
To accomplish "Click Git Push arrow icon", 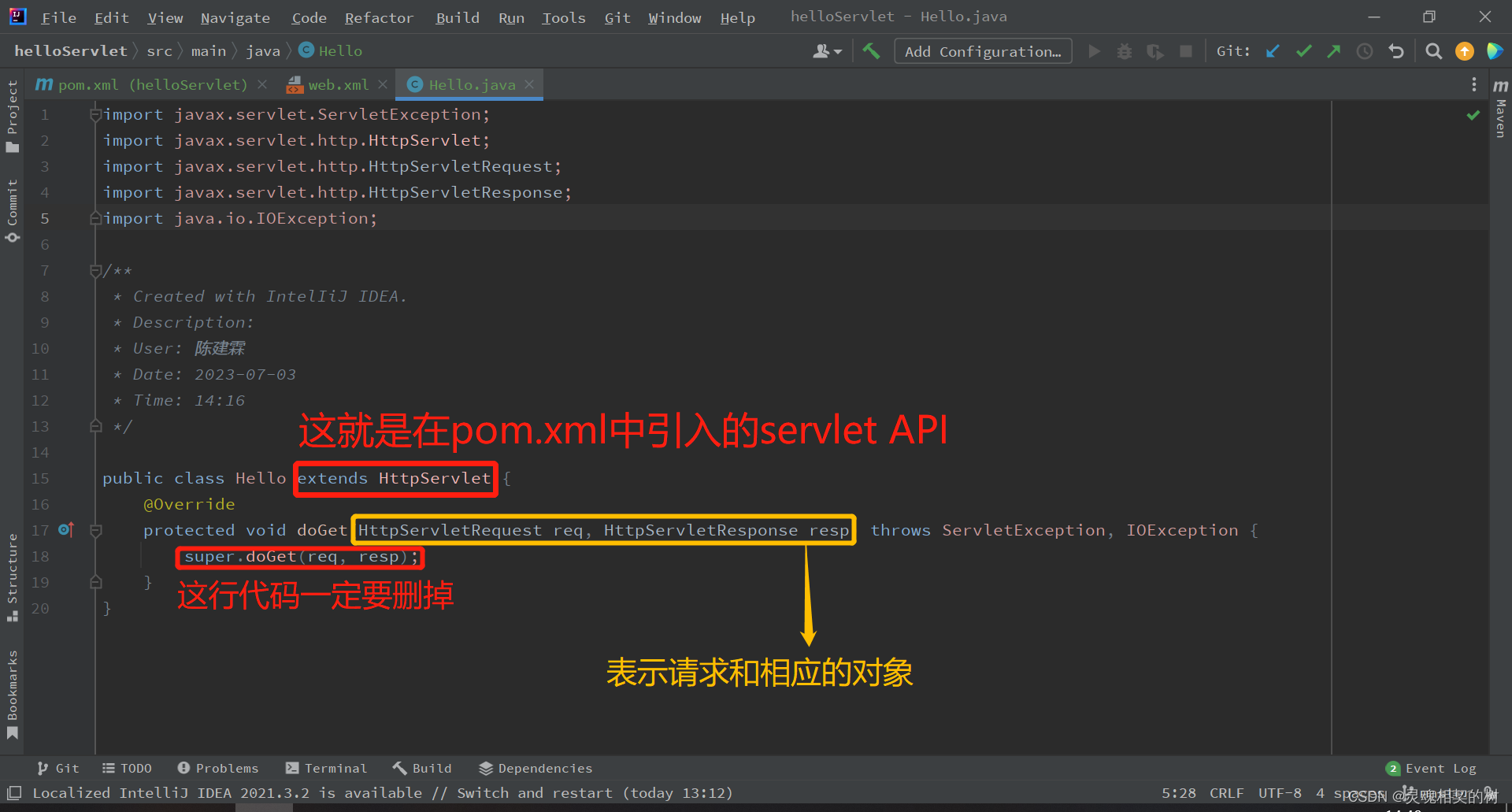I will (1334, 51).
